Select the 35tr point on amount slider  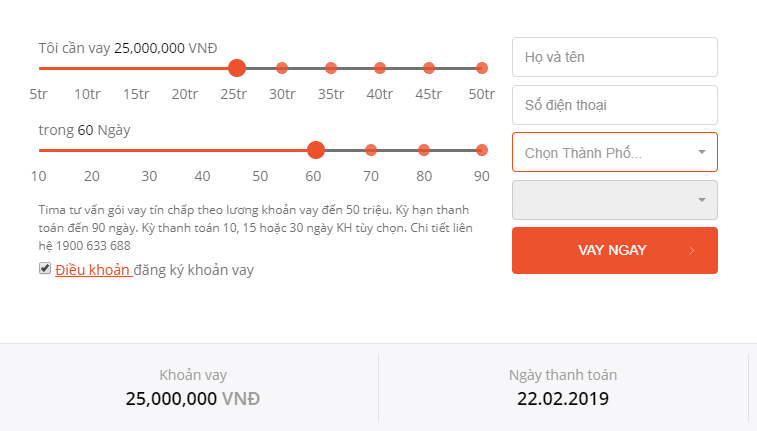[331, 68]
